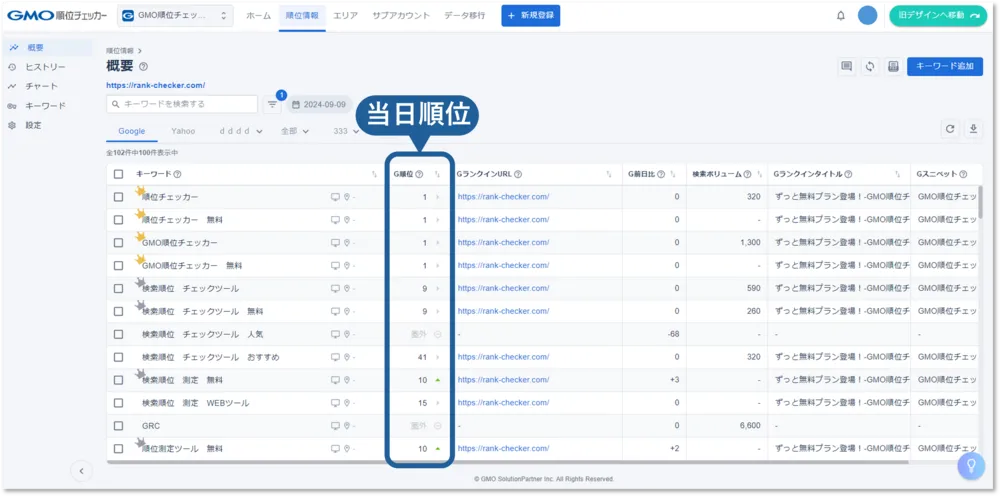Reload the table using the refresh icon

click(950, 129)
